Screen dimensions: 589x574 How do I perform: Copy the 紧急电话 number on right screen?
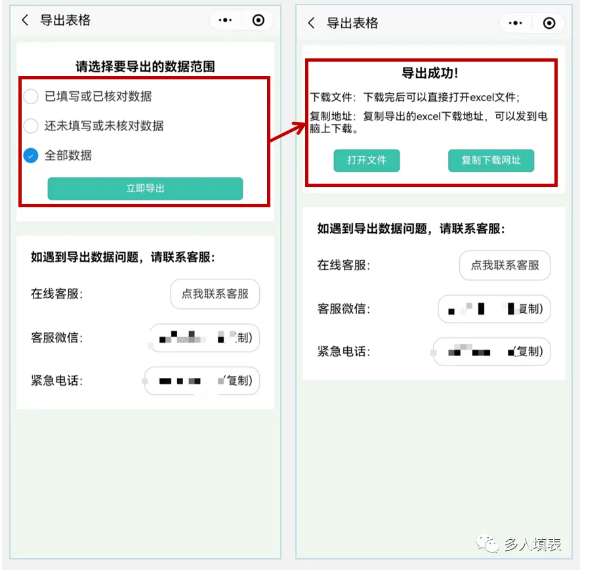pyautogui.click(x=492, y=352)
